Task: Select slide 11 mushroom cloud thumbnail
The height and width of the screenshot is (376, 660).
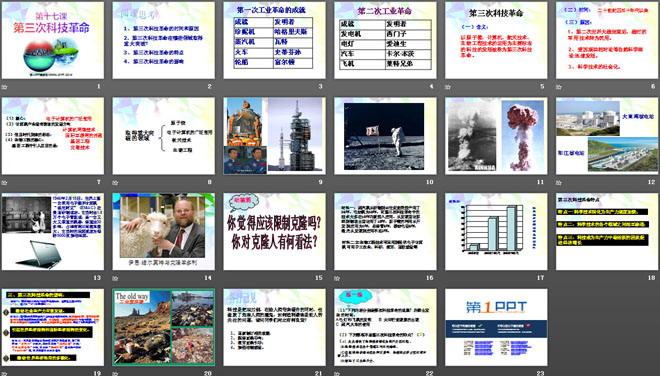Action: point(496,136)
